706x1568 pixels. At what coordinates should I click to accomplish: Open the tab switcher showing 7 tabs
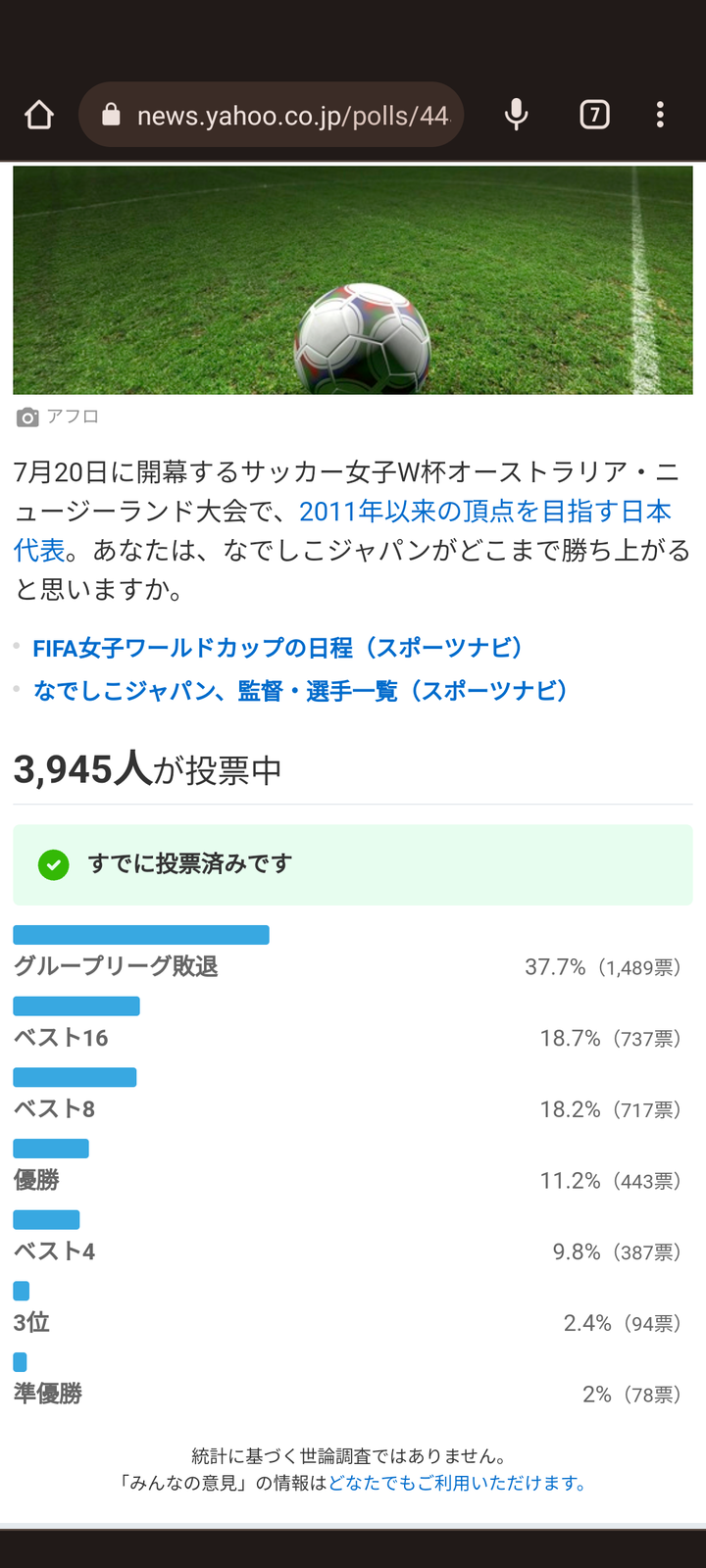coord(594,116)
